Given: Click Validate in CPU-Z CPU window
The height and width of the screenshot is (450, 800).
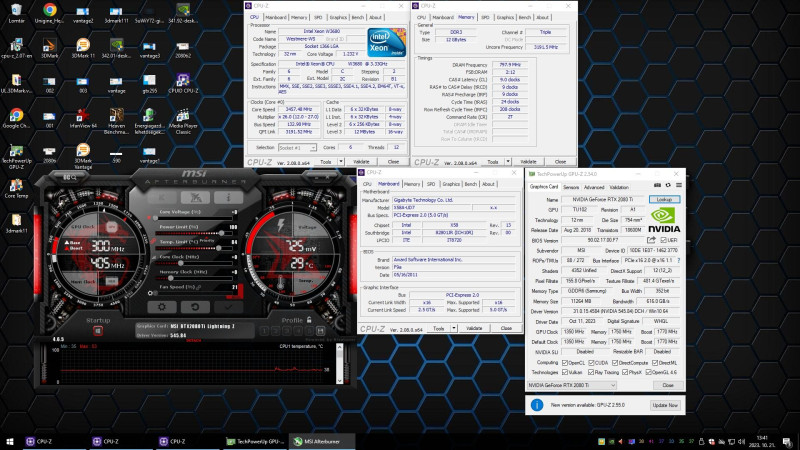Looking at the screenshot, I should 361,162.
